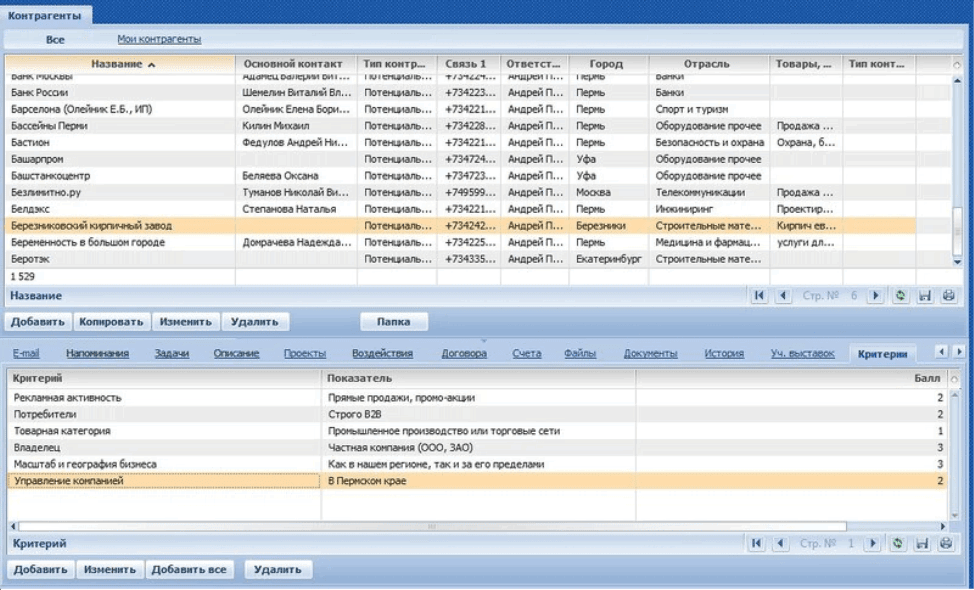Go to next page of the contractors list

(876, 296)
